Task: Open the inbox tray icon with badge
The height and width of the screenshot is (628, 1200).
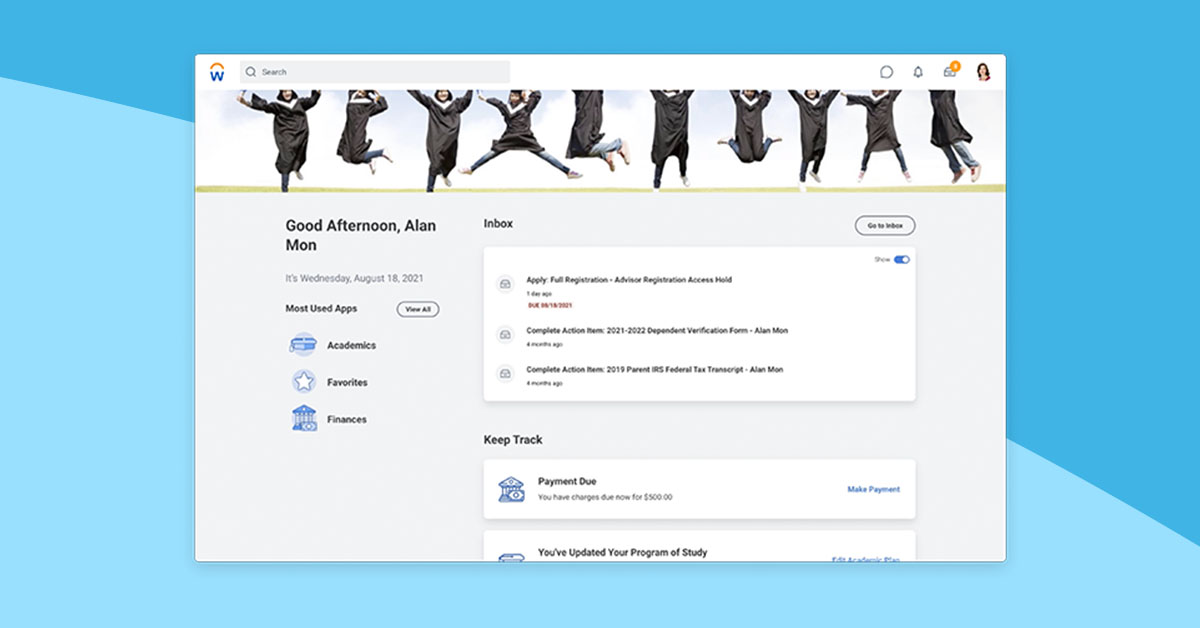Action: [950, 72]
